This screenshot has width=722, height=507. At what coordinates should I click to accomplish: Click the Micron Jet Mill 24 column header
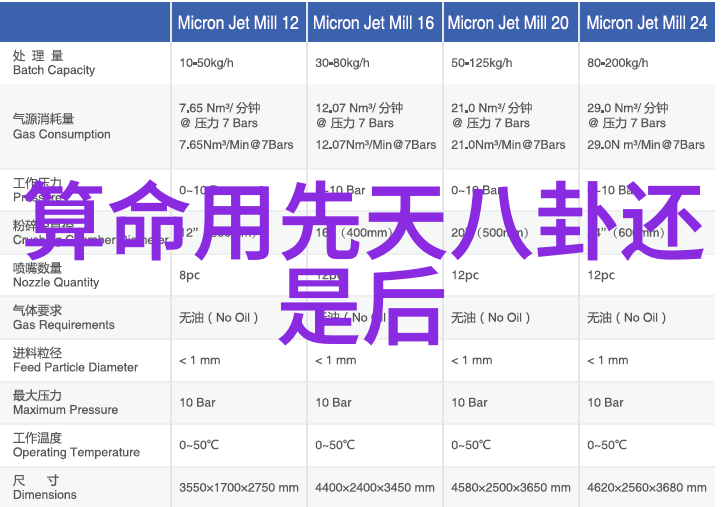click(x=647, y=23)
